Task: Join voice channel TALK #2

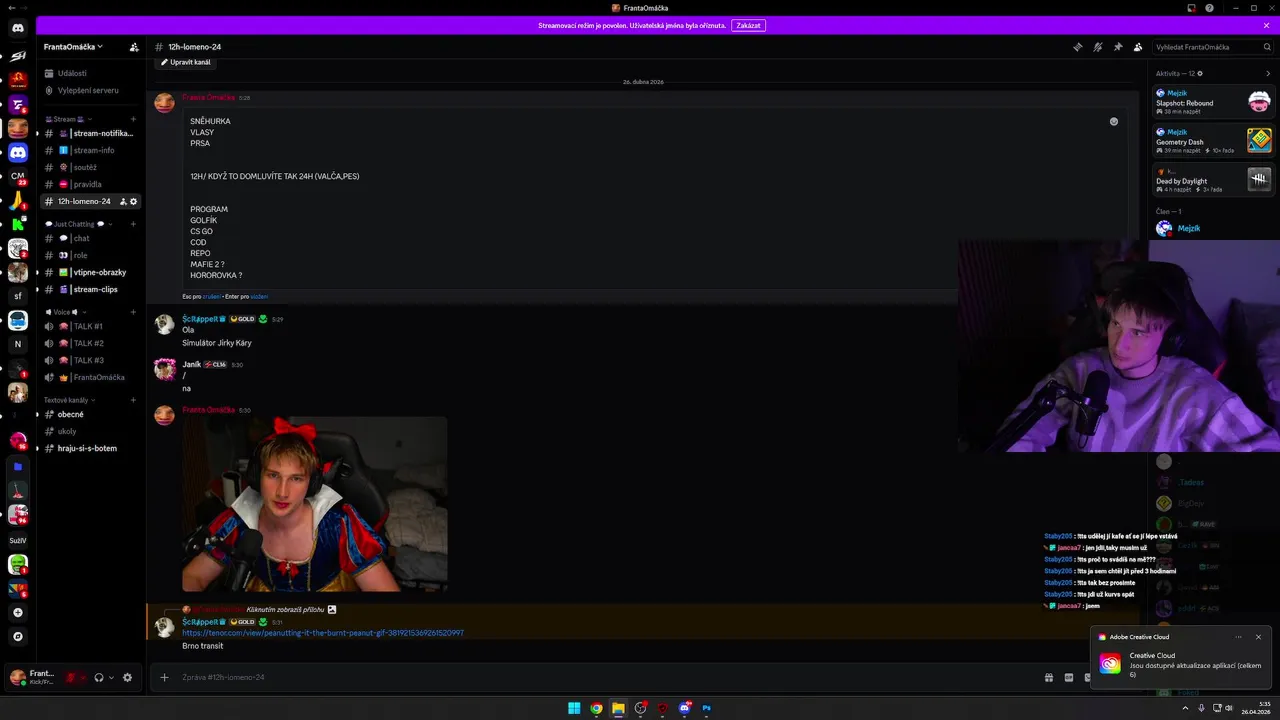Action: click(92, 343)
